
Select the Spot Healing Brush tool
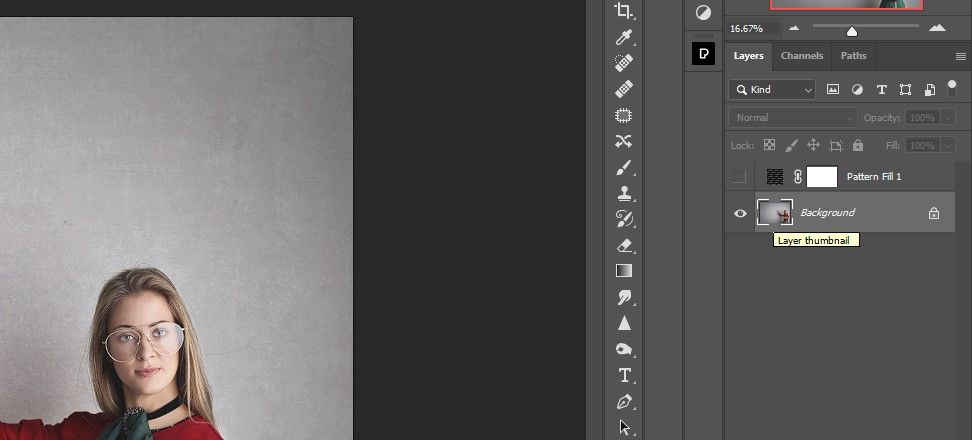coord(624,63)
